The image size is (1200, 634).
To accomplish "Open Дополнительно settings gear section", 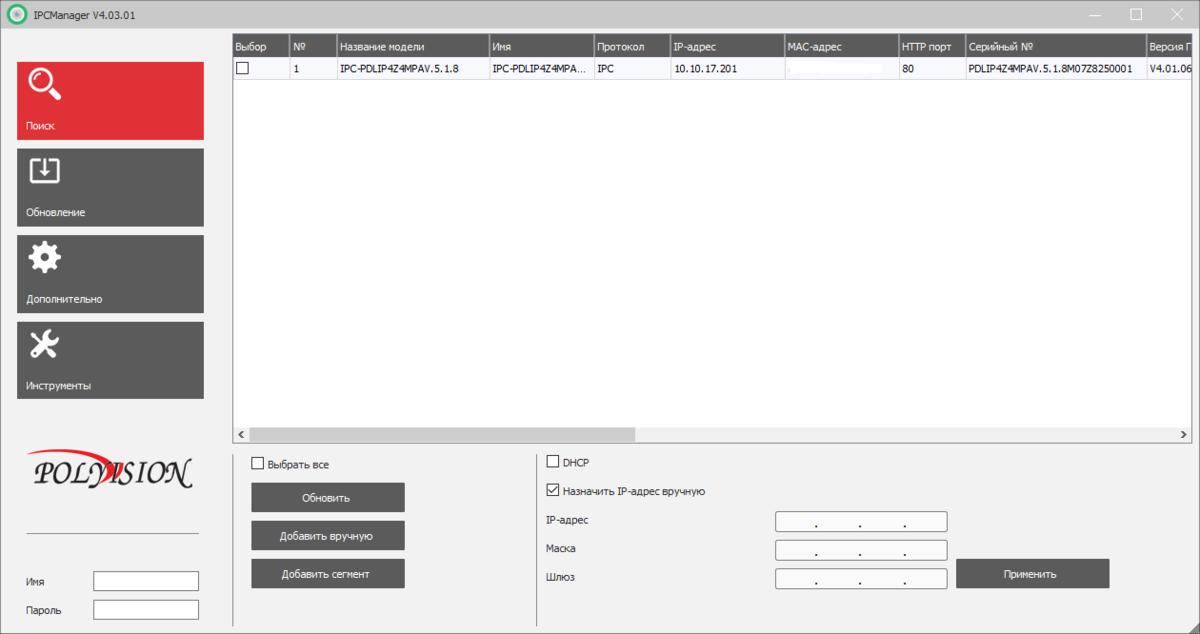I will coord(110,274).
